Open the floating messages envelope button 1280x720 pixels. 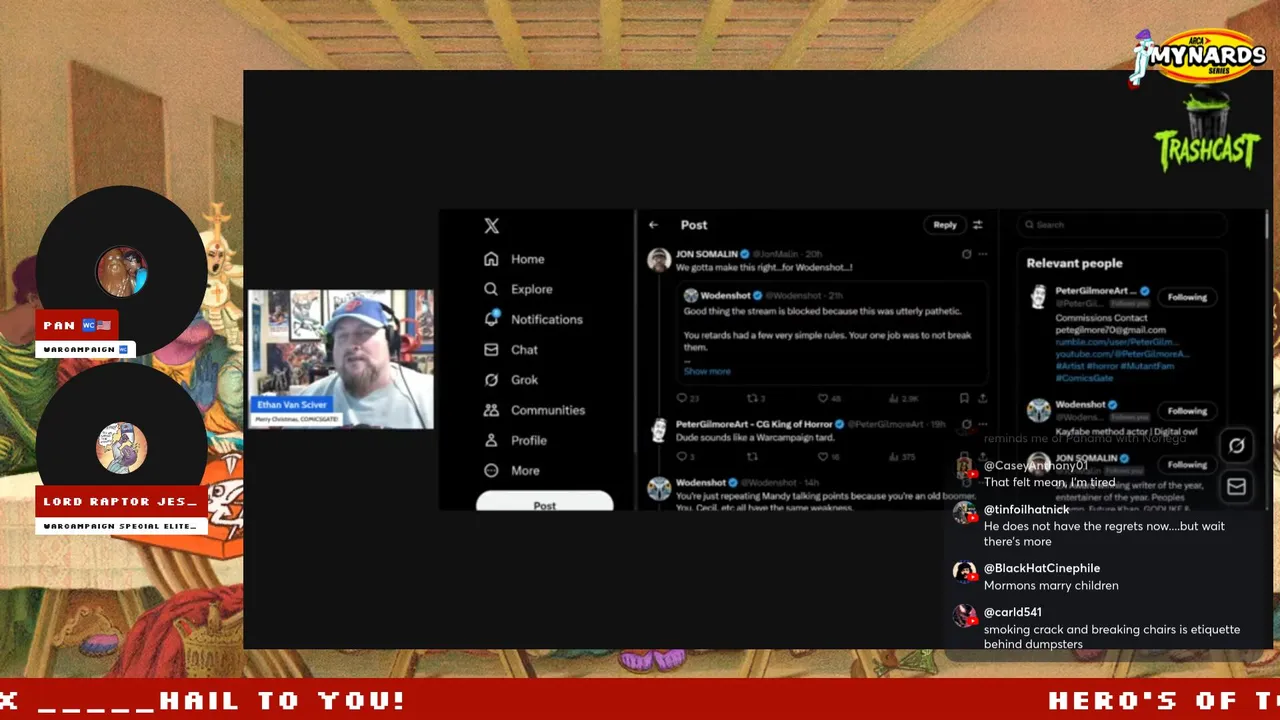click(x=1236, y=487)
